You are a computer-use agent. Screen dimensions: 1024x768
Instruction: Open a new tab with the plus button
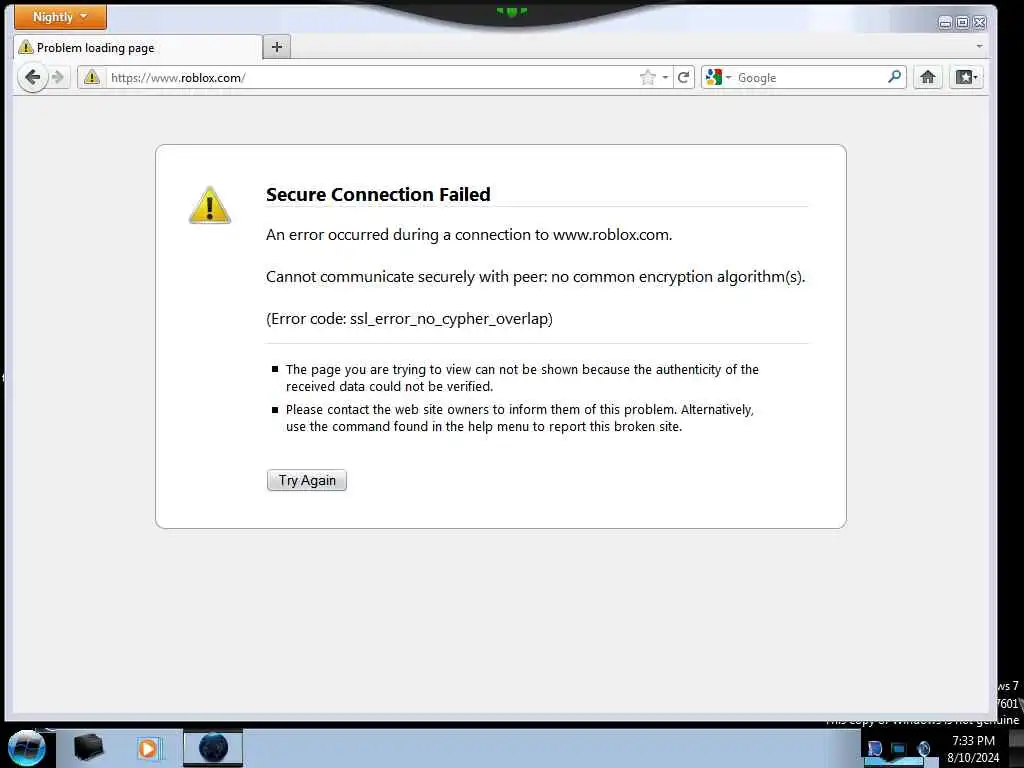[277, 47]
